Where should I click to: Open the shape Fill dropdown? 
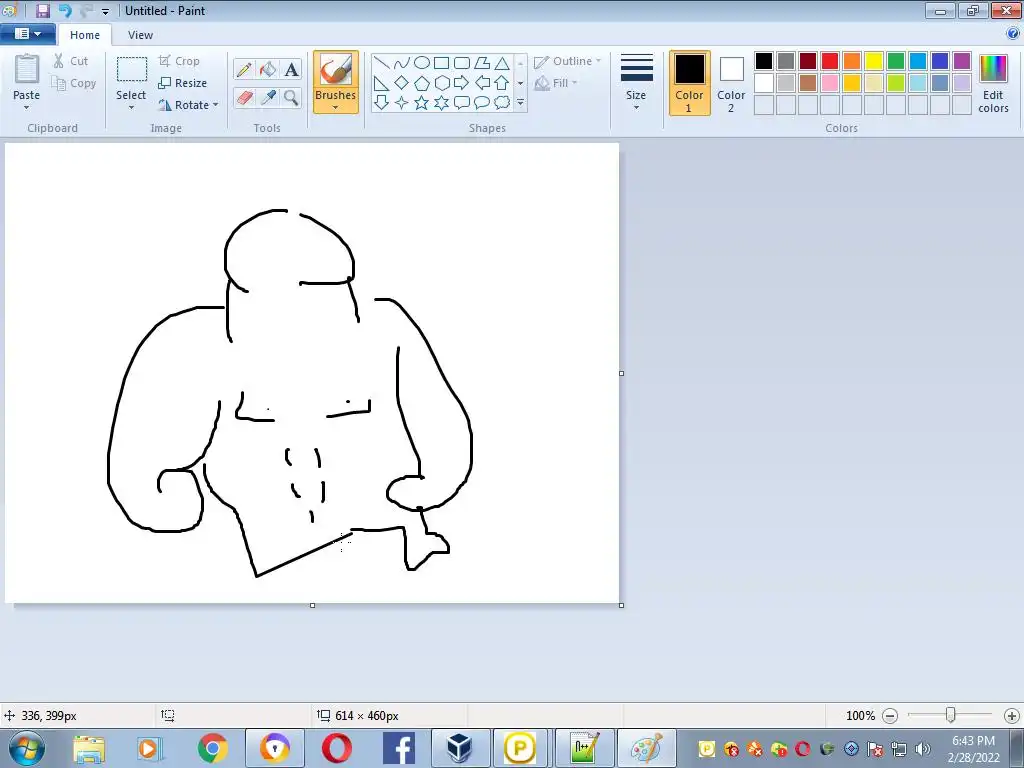pyautogui.click(x=556, y=83)
